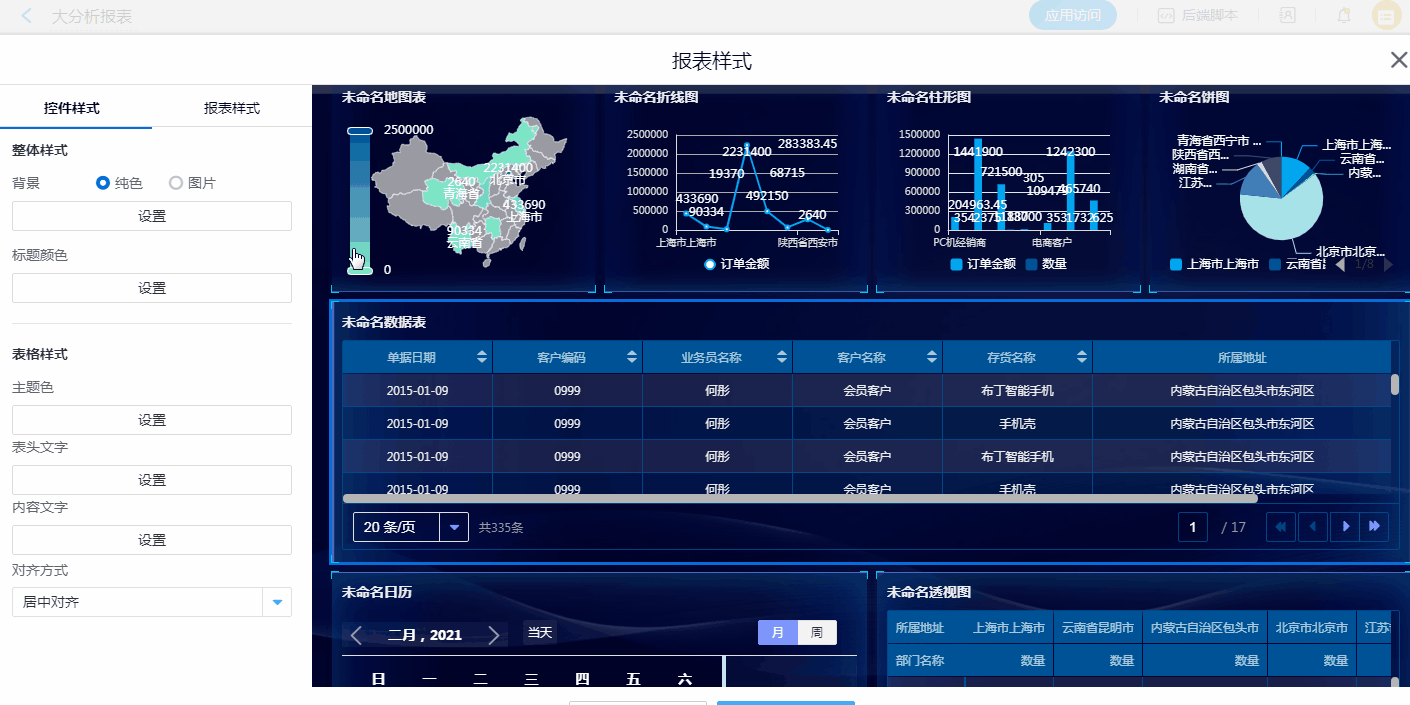Show previous month in calendar
1410x705 pixels.
[356, 635]
